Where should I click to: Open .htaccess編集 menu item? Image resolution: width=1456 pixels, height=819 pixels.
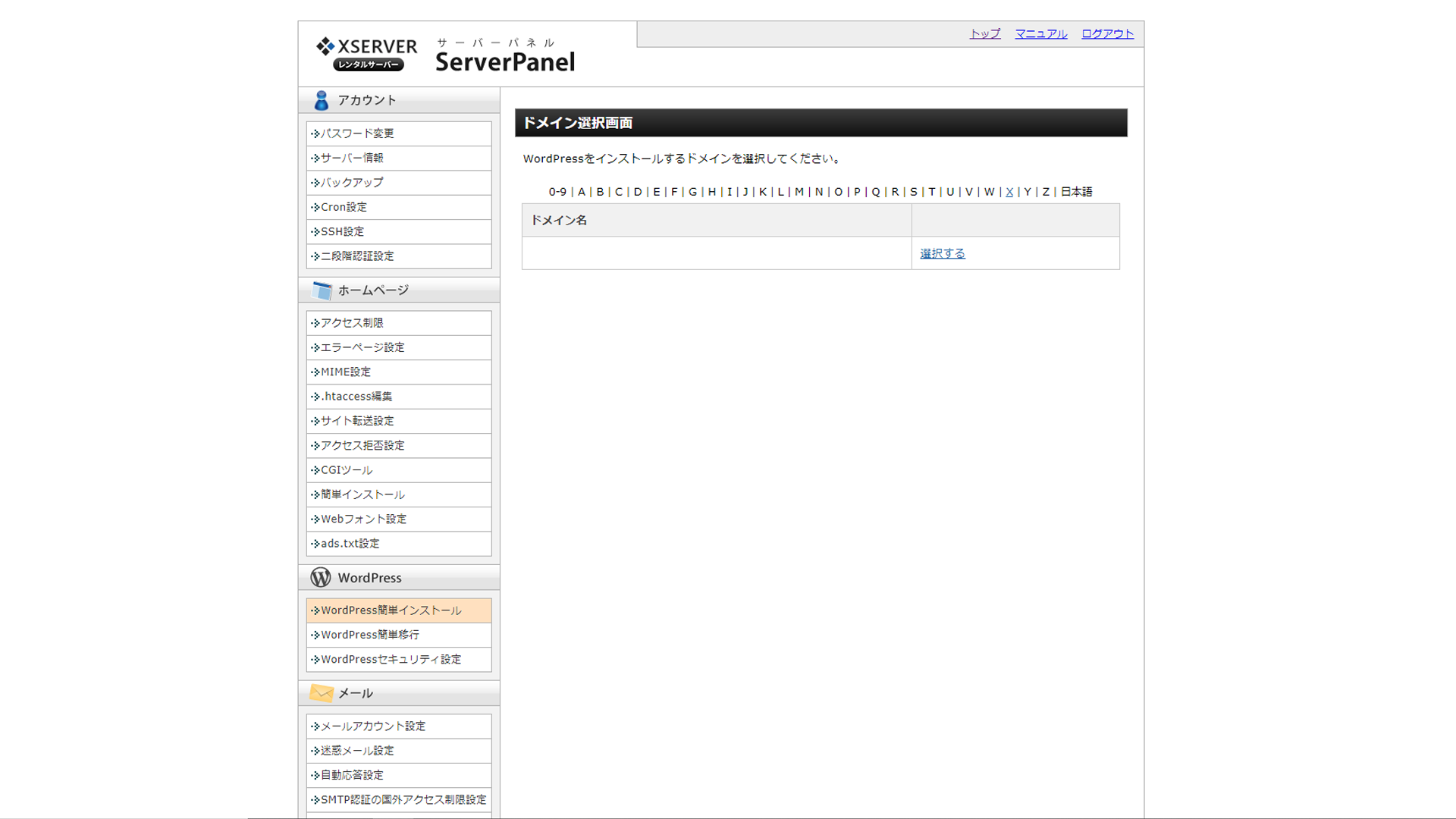[x=356, y=397]
